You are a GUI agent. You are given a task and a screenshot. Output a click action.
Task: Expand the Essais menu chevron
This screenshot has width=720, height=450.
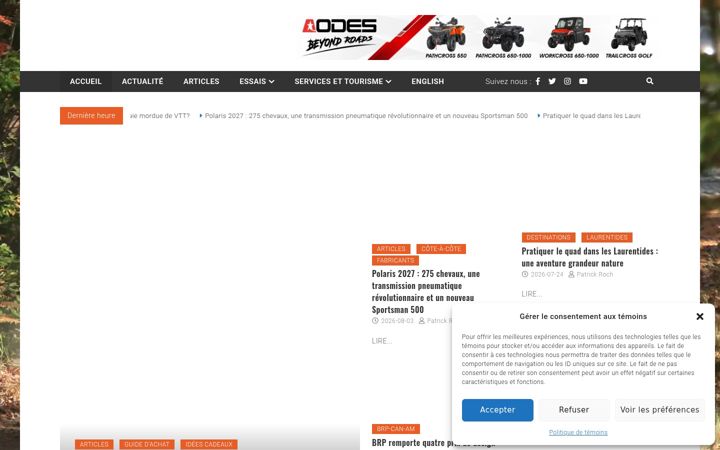(272, 82)
